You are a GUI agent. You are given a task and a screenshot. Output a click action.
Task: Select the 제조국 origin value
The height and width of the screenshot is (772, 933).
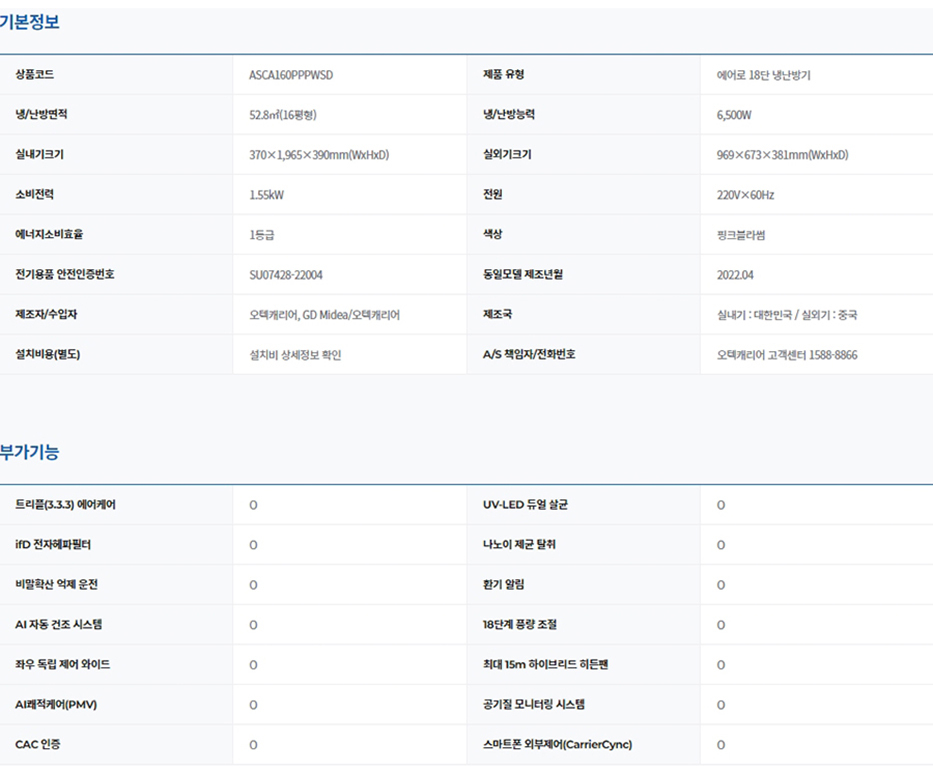(x=786, y=315)
